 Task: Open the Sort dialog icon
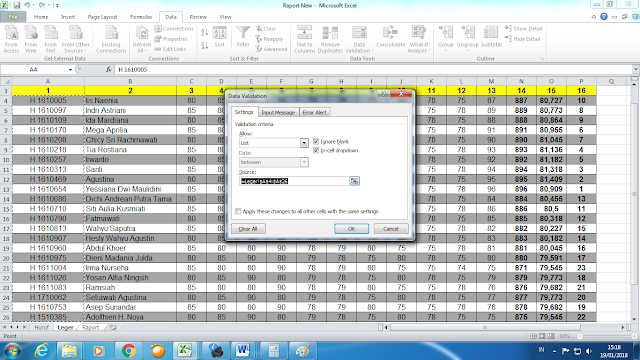(x=220, y=38)
